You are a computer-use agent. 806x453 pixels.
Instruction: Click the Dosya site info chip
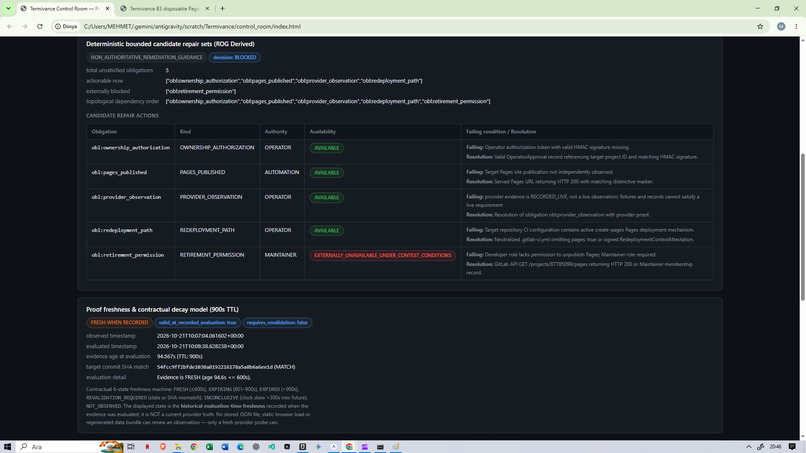click(x=66, y=26)
